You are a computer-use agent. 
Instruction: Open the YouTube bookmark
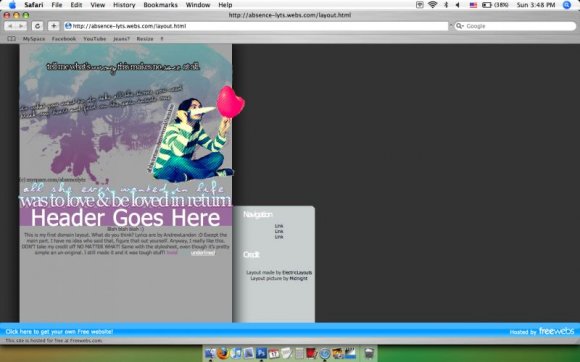tap(94, 38)
